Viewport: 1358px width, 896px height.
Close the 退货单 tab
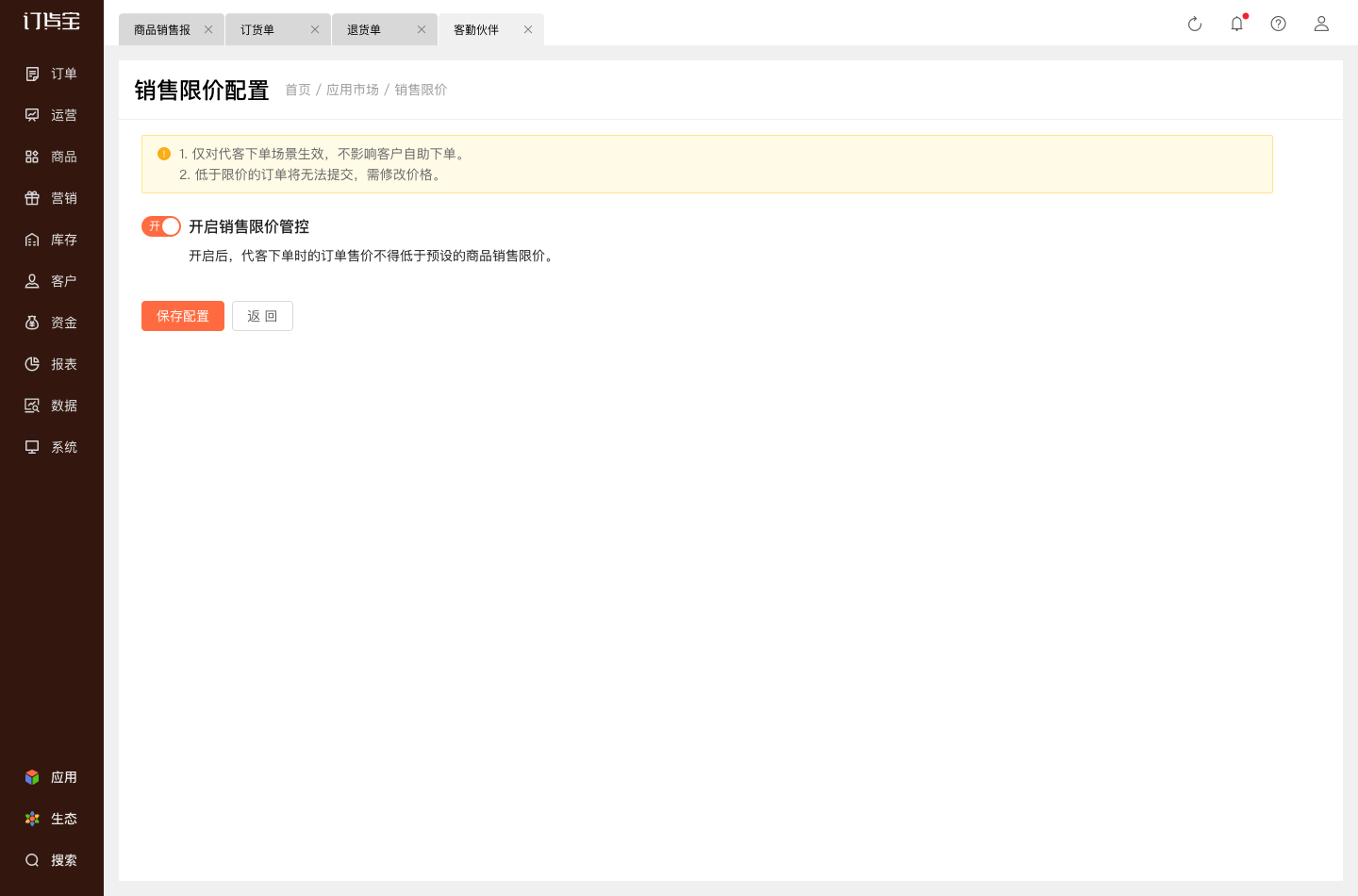coord(422,29)
